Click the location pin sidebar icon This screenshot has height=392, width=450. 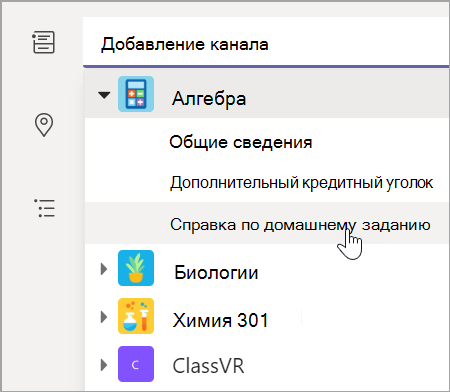coord(44,125)
